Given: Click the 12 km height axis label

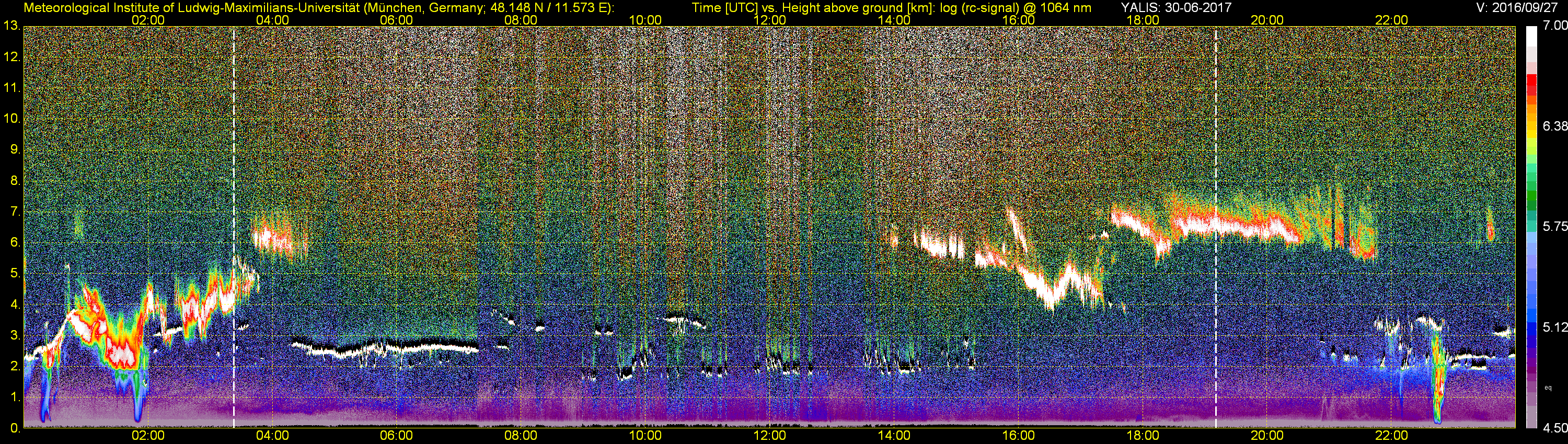Looking at the screenshot, I should point(11,56).
